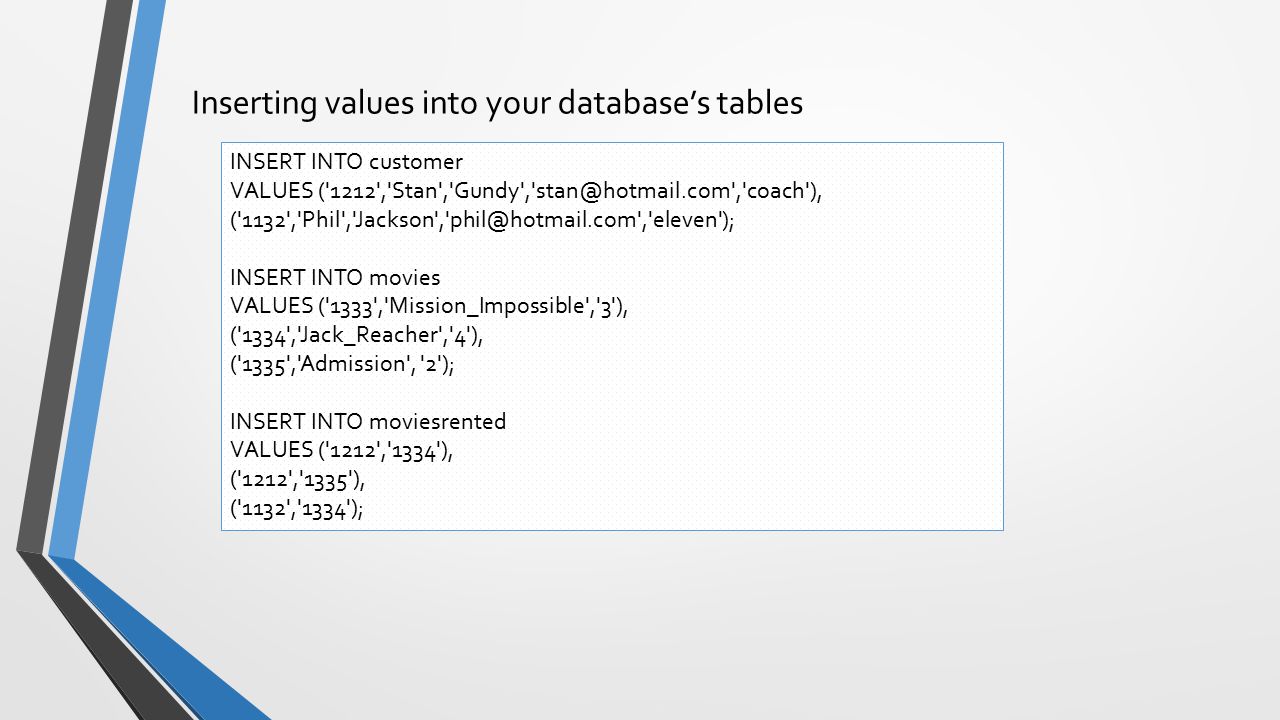1280x720 pixels.
Task: Click the 'INSERT INTO customer' line
Action: (347, 162)
